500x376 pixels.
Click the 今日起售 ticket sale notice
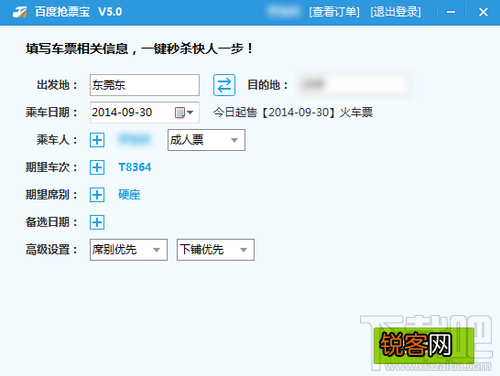(293, 112)
